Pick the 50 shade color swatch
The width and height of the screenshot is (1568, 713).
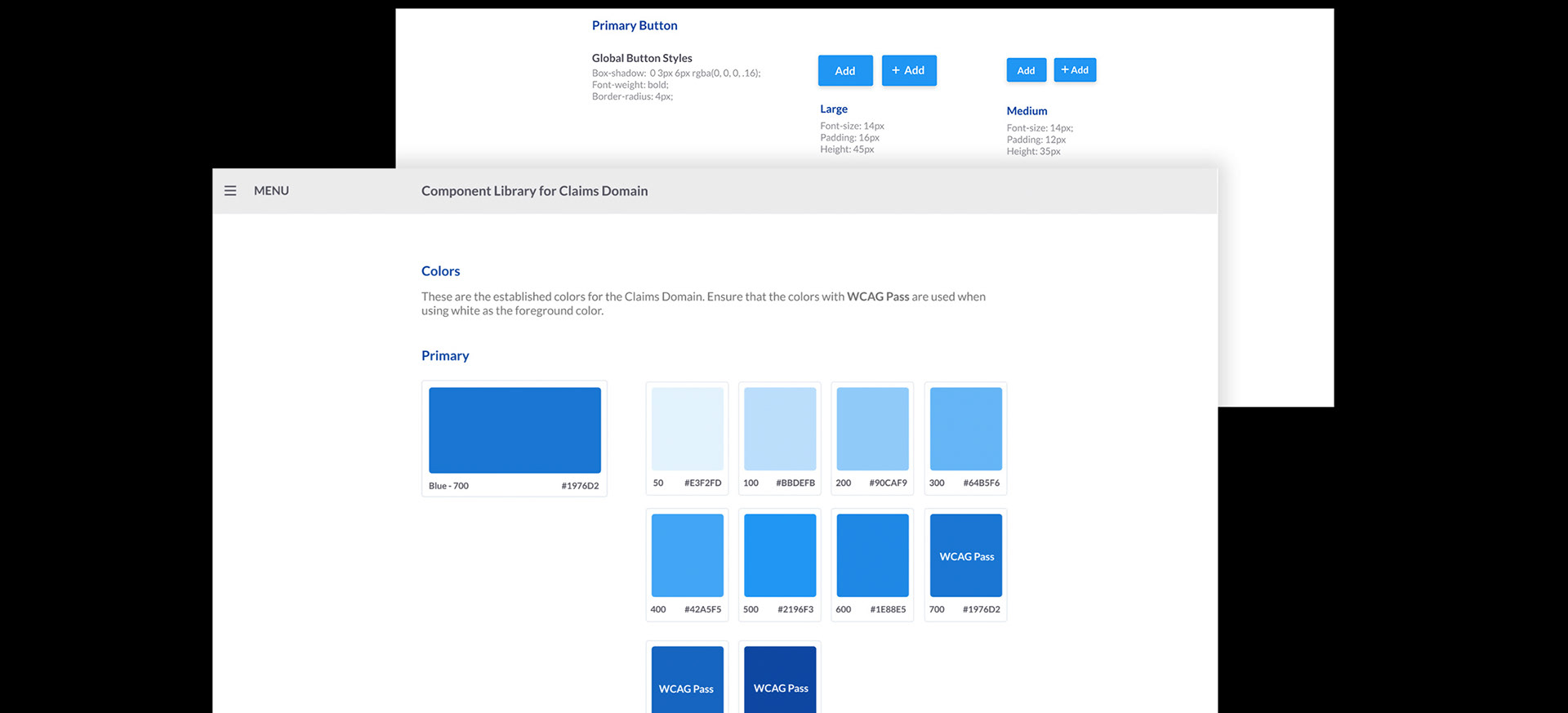[x=688, y=429]
